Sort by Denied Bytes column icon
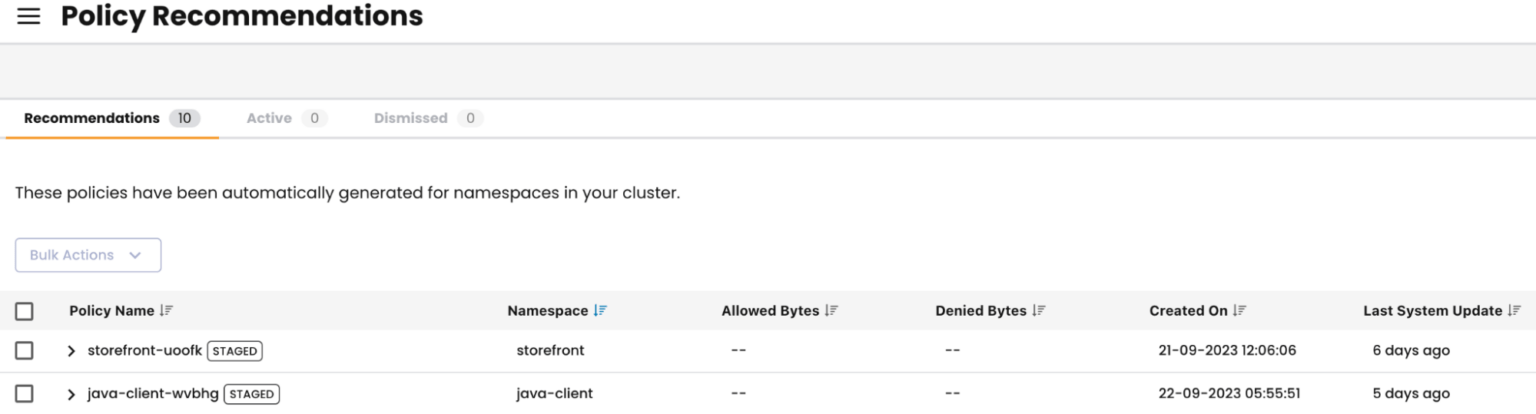The width and height of the screenshot is (1536, 414). pos(1039,311)
